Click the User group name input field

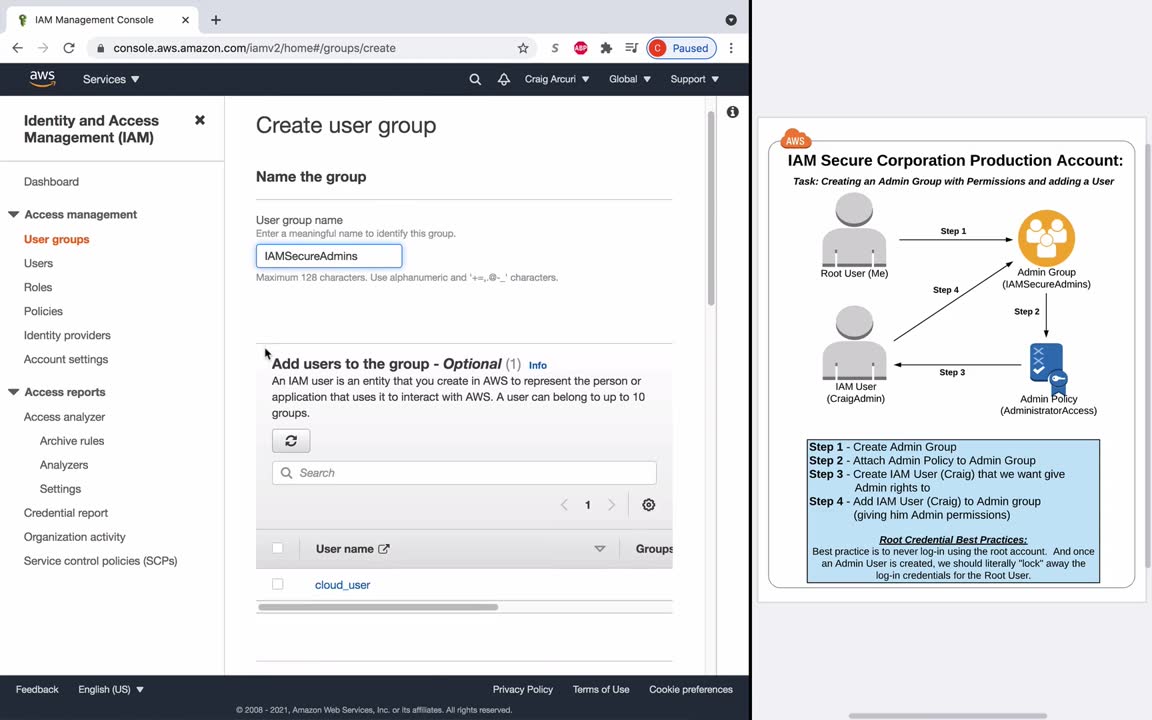pos(329,256)
